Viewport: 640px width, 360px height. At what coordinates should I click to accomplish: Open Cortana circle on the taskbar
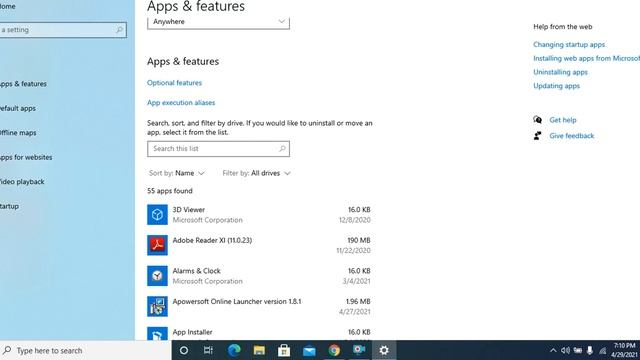[184, 350]
